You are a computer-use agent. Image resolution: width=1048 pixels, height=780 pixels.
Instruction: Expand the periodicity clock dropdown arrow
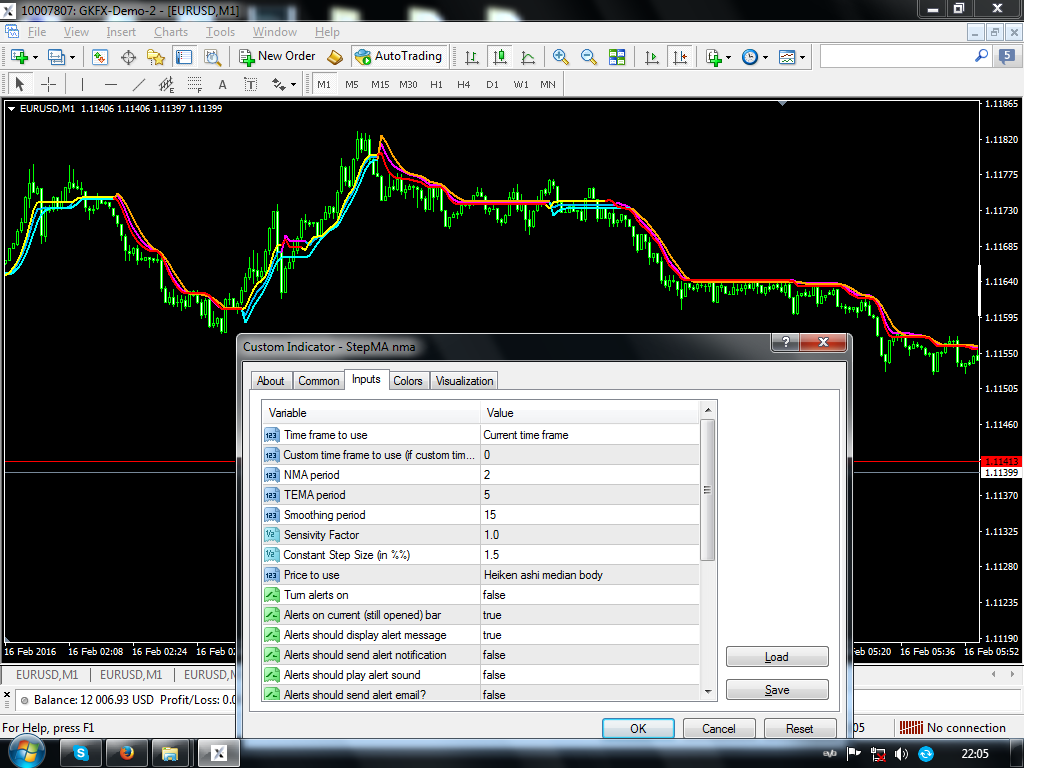(765, 58)
